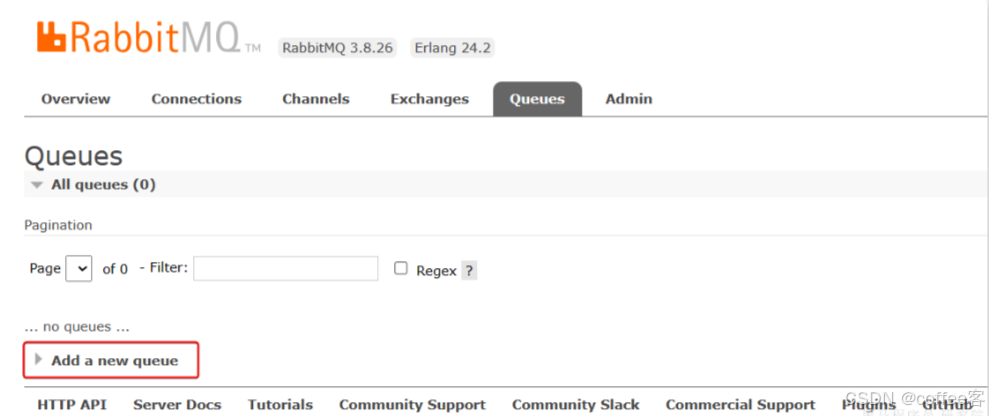Viewport: 989px width, 416px height.
Task: Click the Queues page heading
Action: pyautogui.click(x=73, y=156)
